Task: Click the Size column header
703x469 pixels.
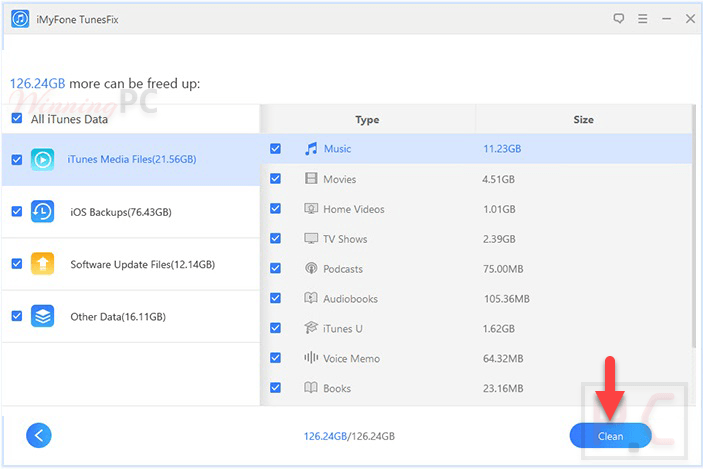Action: point(583,120)
